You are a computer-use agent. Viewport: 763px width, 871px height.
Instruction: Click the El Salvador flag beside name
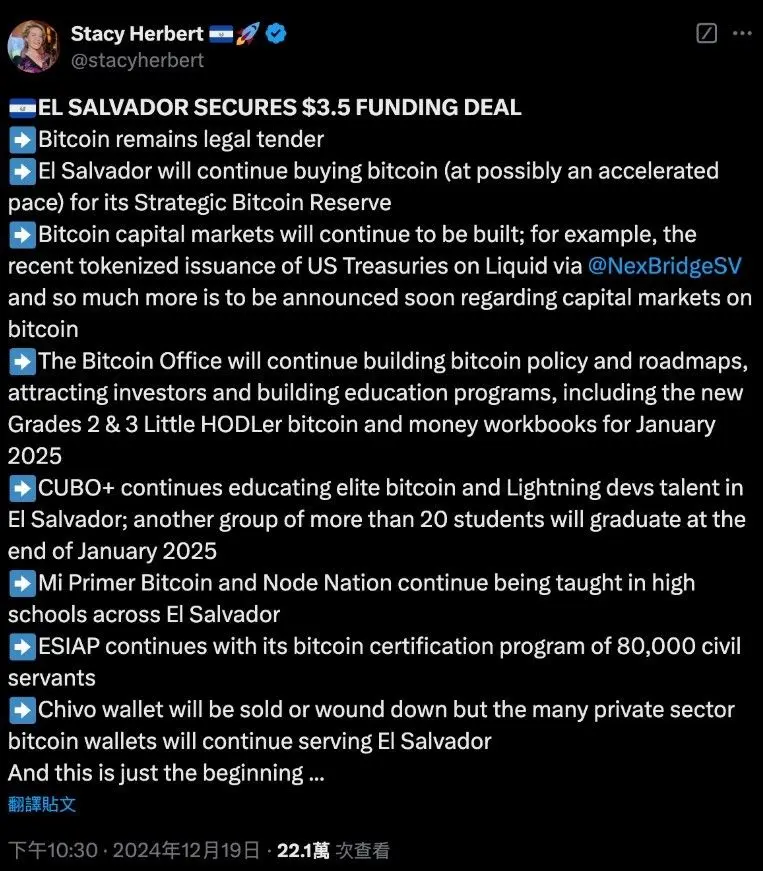(x=221, y=34)
